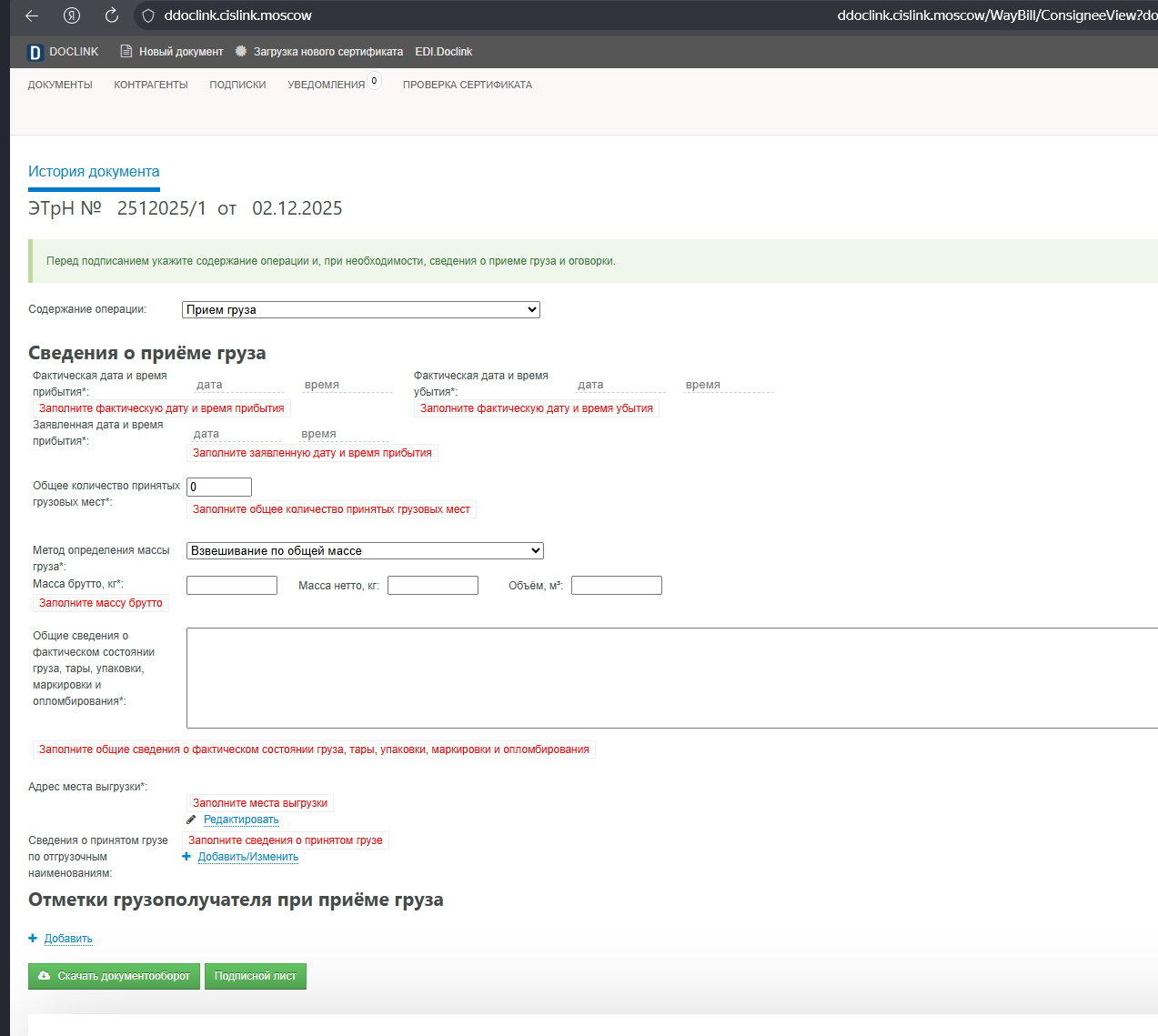Image resolution: width=1158 pixels, height=1036 pixels.
Task: Click the Масса нетто input field
Action: pos(433,586)
